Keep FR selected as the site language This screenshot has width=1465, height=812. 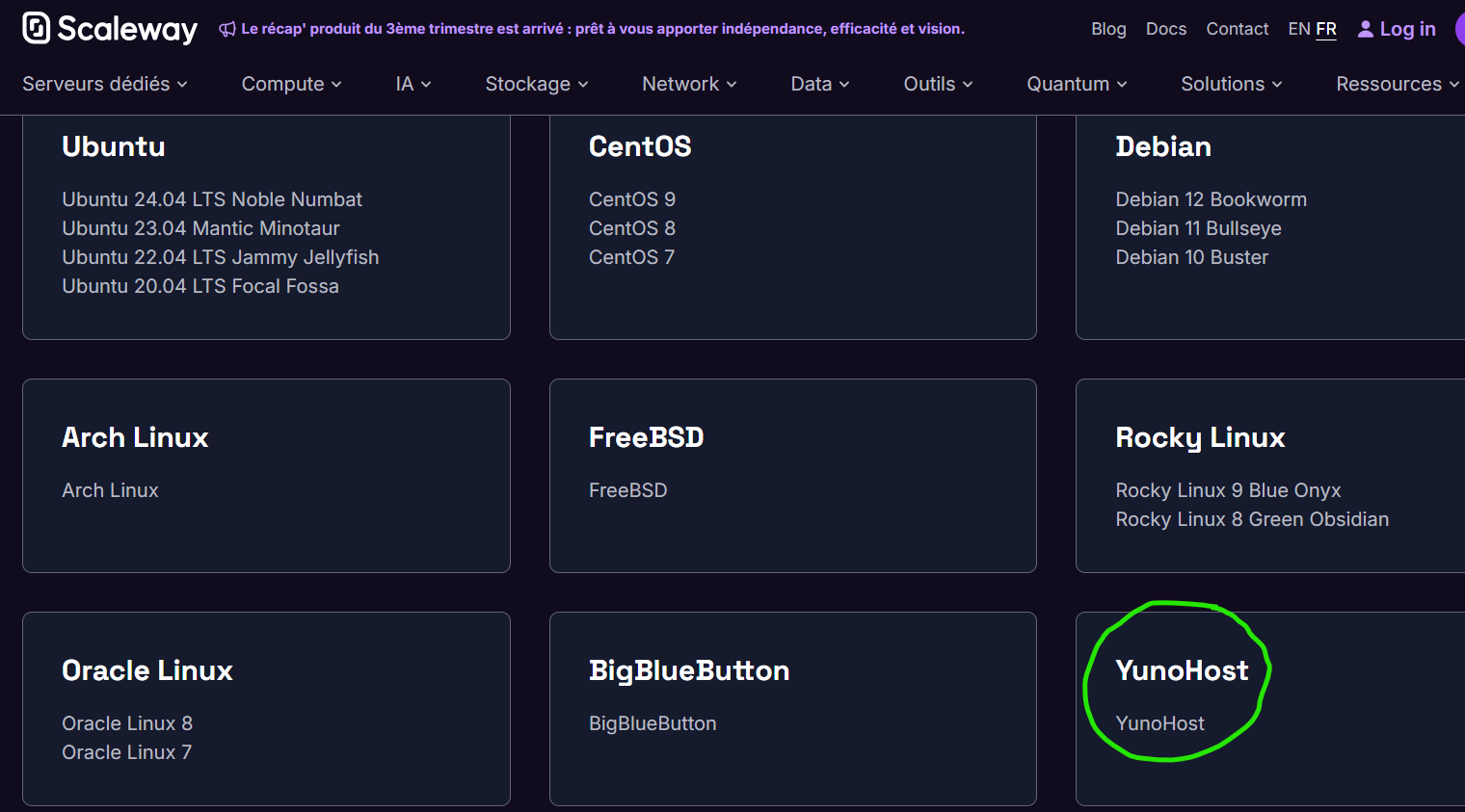tap(1326, 29)
